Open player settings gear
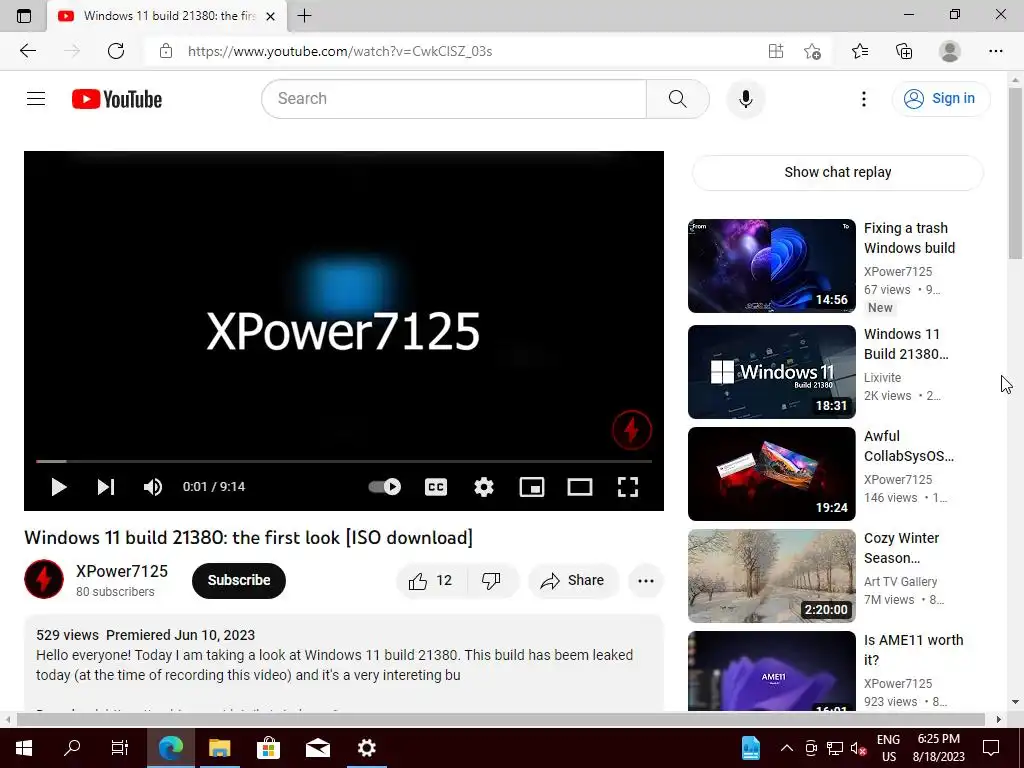This screenshot has height=768, width=1024. [484, 487]
